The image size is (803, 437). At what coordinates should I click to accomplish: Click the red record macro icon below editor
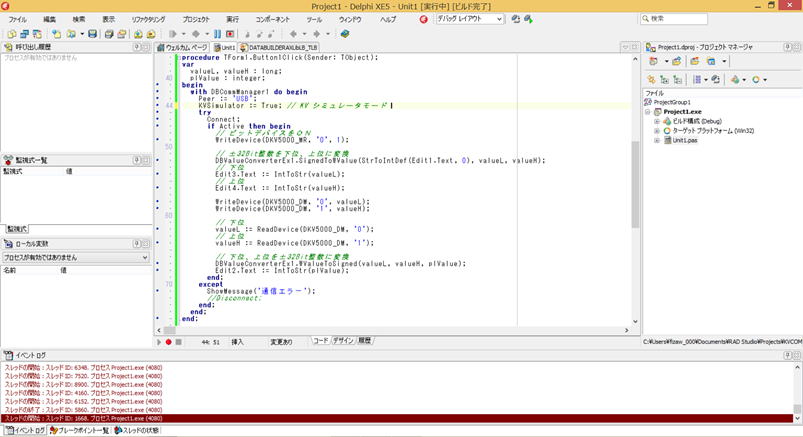pos(168,342)
